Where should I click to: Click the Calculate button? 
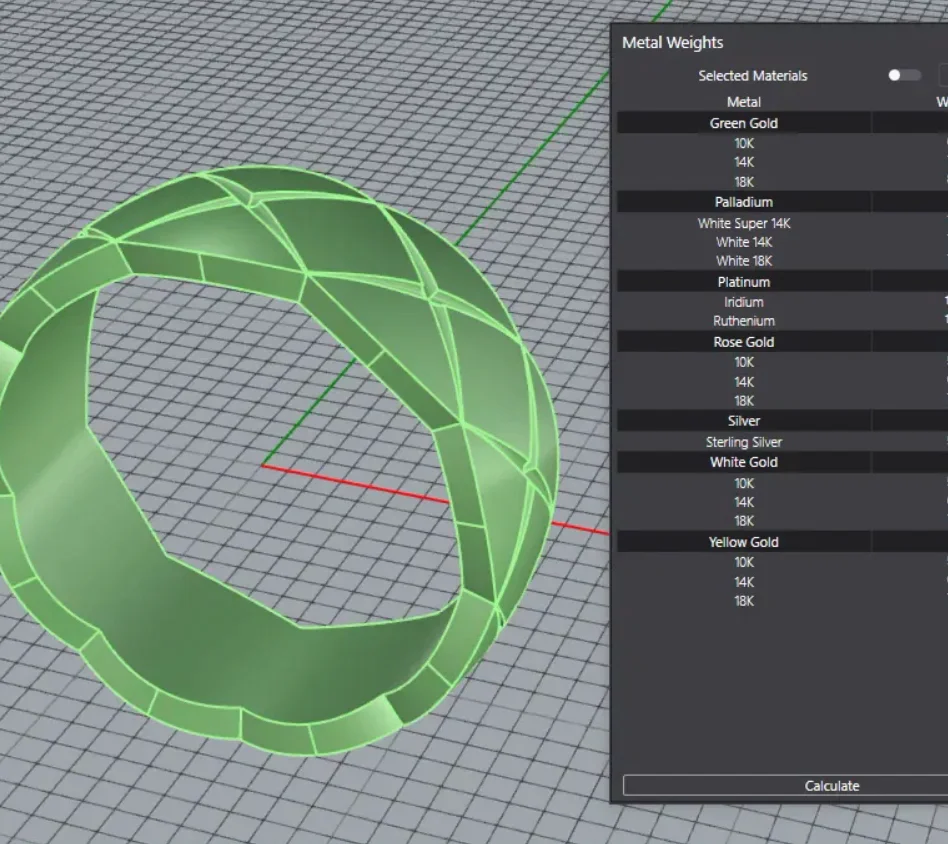click(785, 785)
